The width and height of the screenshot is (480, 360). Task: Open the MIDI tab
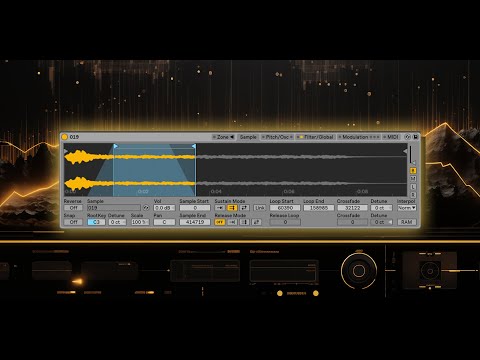[391, 137]
